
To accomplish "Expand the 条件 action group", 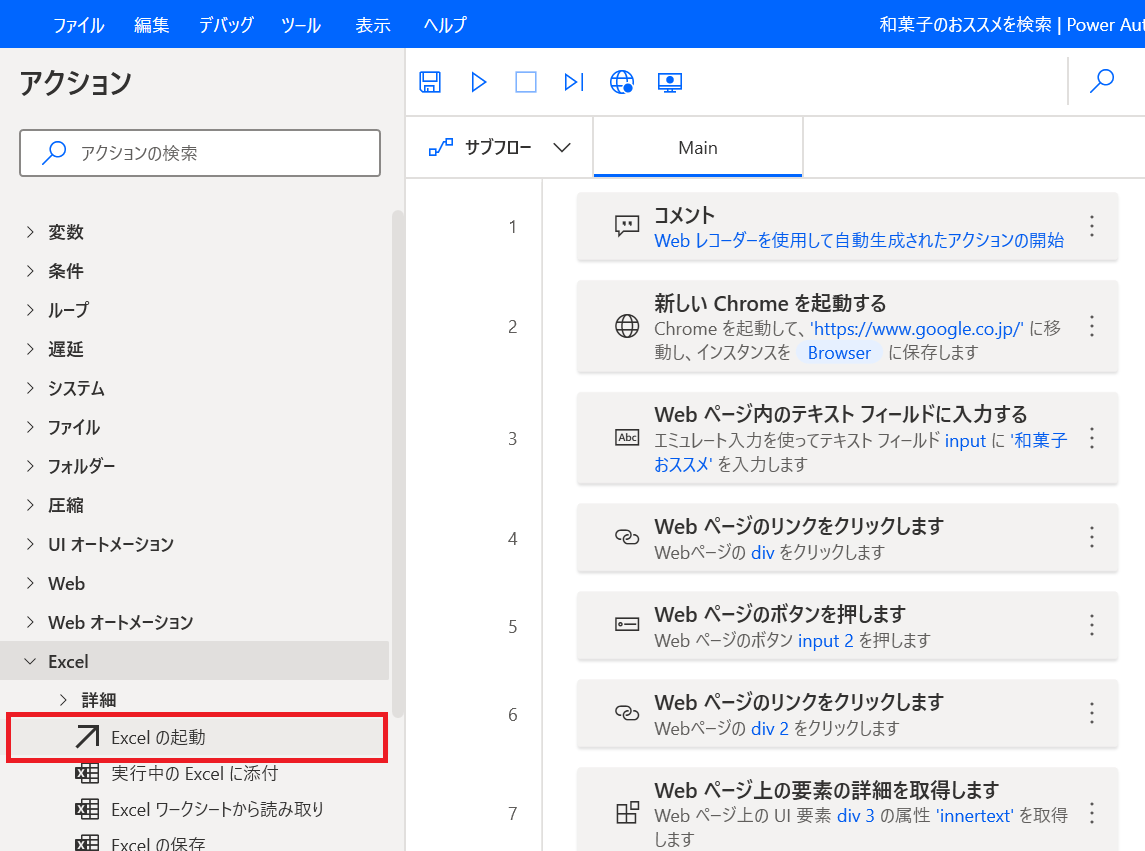I will pos(30,271).
